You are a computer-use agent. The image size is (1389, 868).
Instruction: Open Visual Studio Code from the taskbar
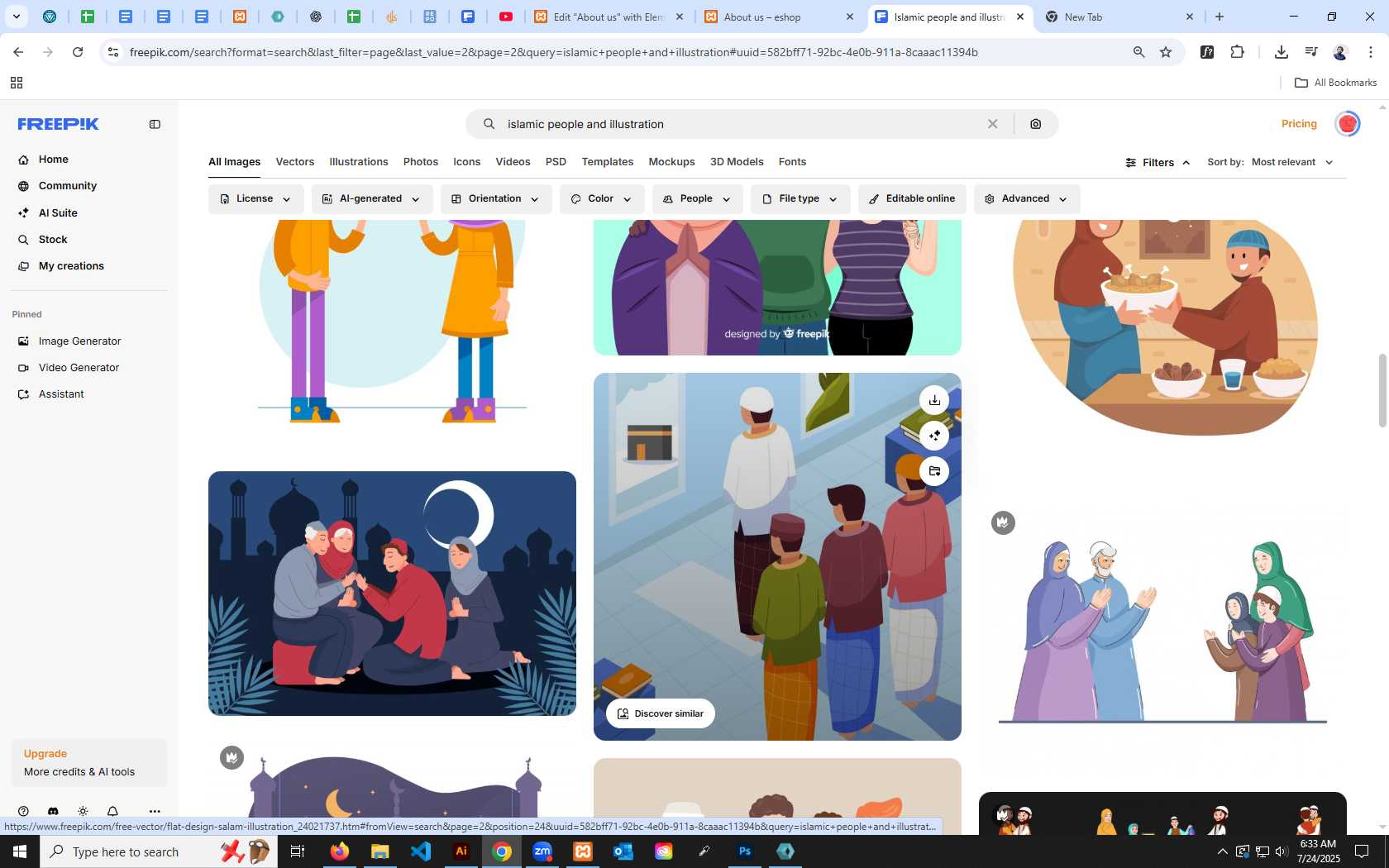[421, 851]
